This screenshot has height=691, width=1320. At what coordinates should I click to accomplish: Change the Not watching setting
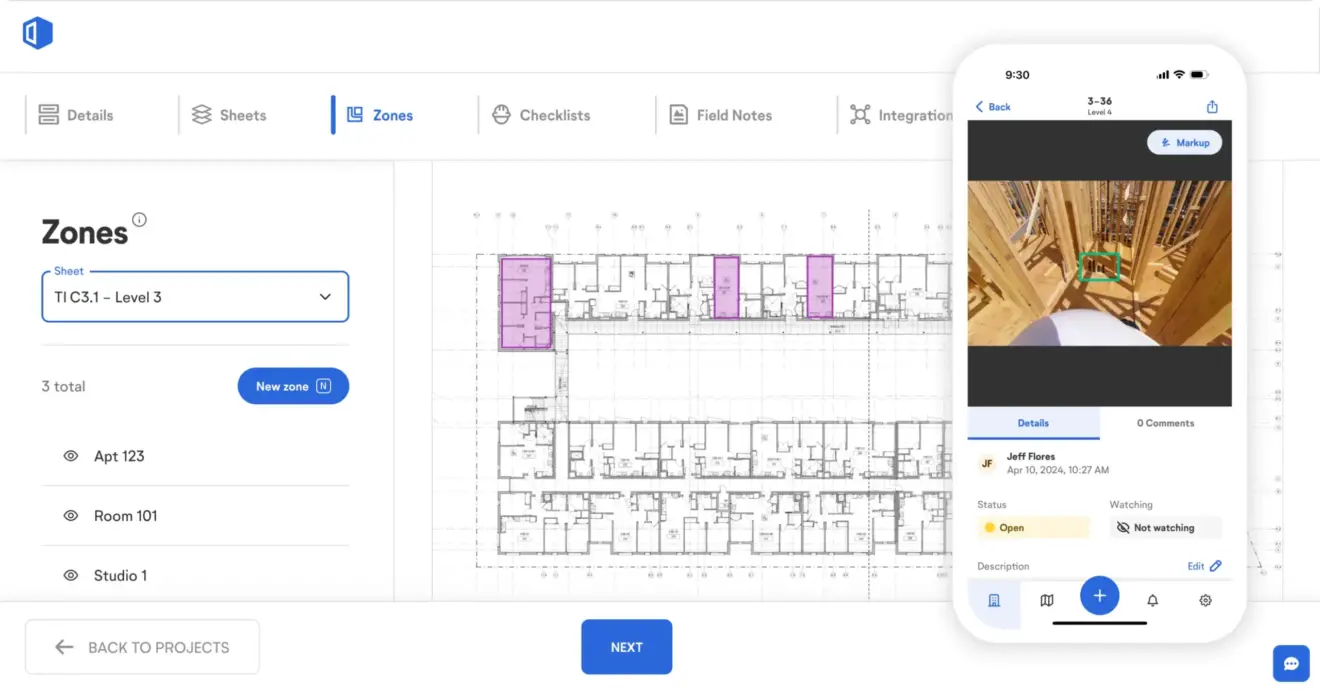tap(1165, 527)
